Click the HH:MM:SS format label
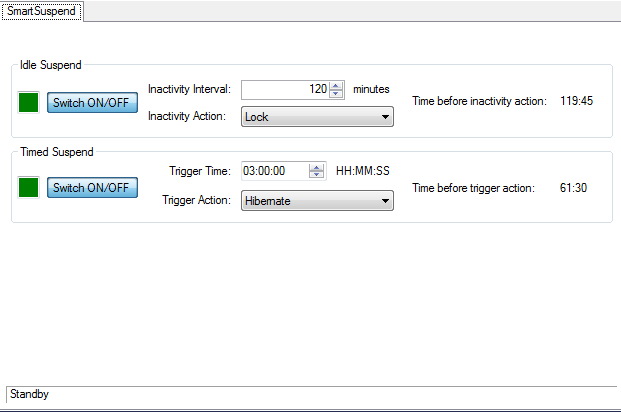 coord(363,171)
